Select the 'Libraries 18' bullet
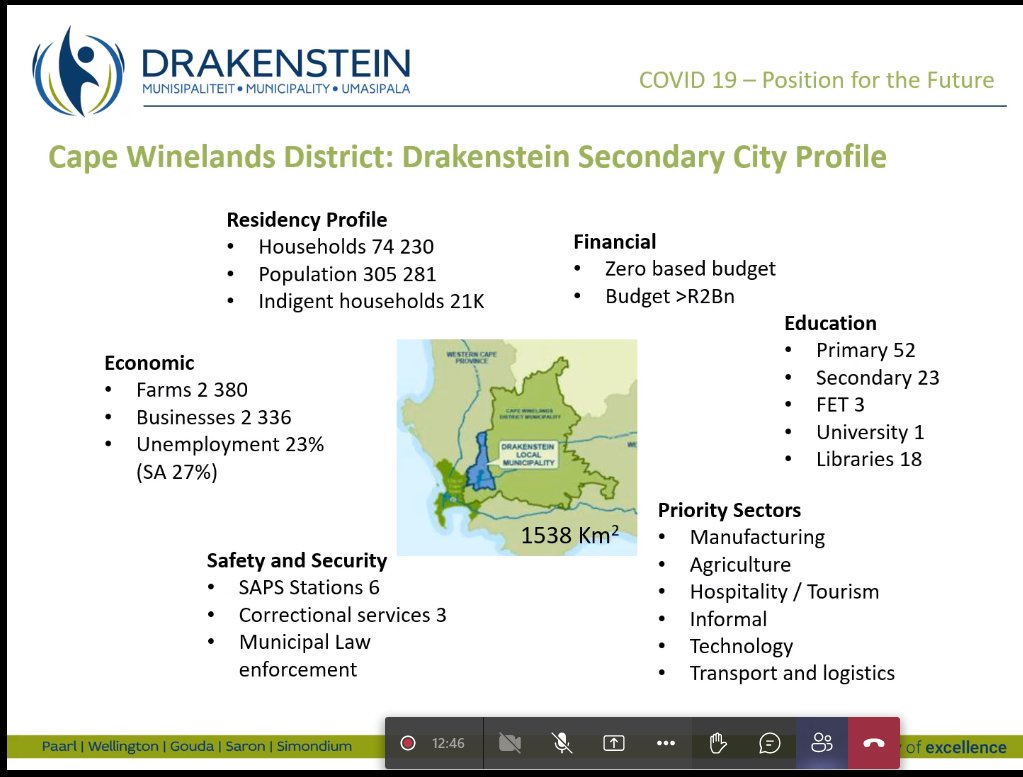The height and width of the screenshot is (777, 1023). coord(869,459)
